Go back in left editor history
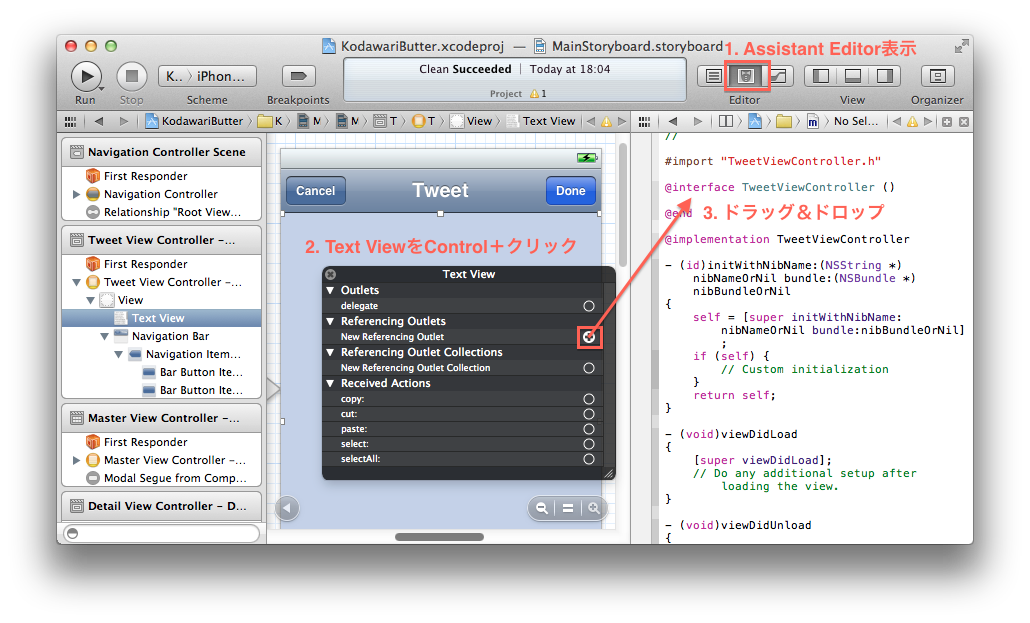Screen dimensions: 1030x623 [99, 121]
